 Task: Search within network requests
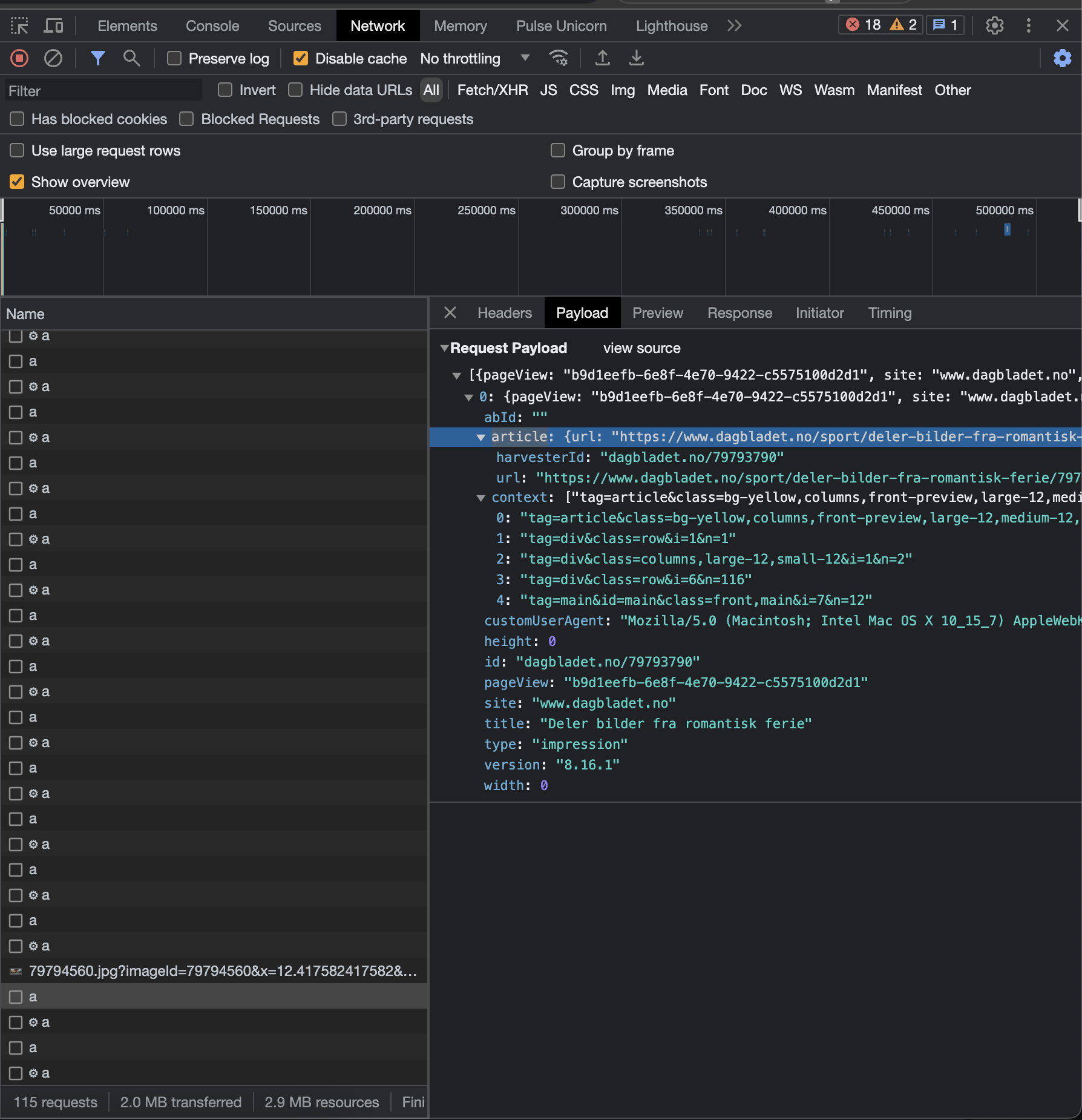click(x=132, y=58)
